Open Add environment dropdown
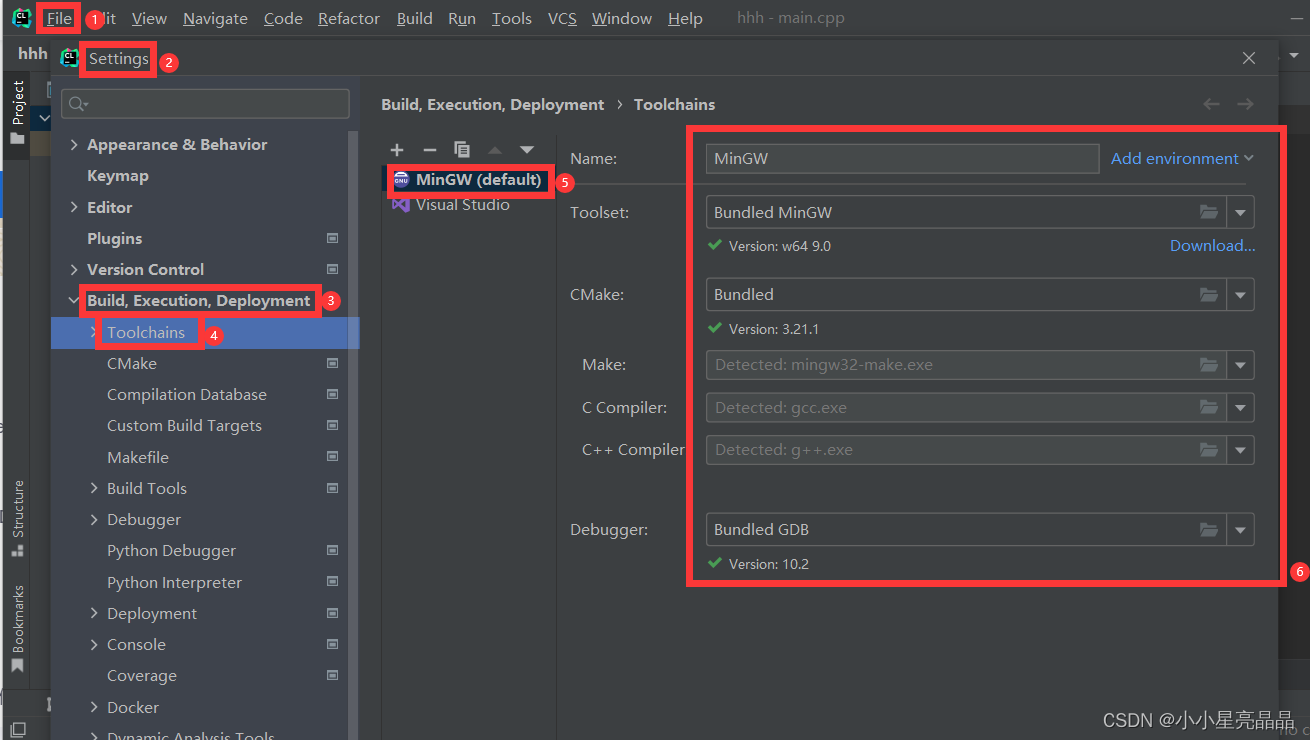Image resolution: width=1310 pixels, height=740 pixels. 1182,158
